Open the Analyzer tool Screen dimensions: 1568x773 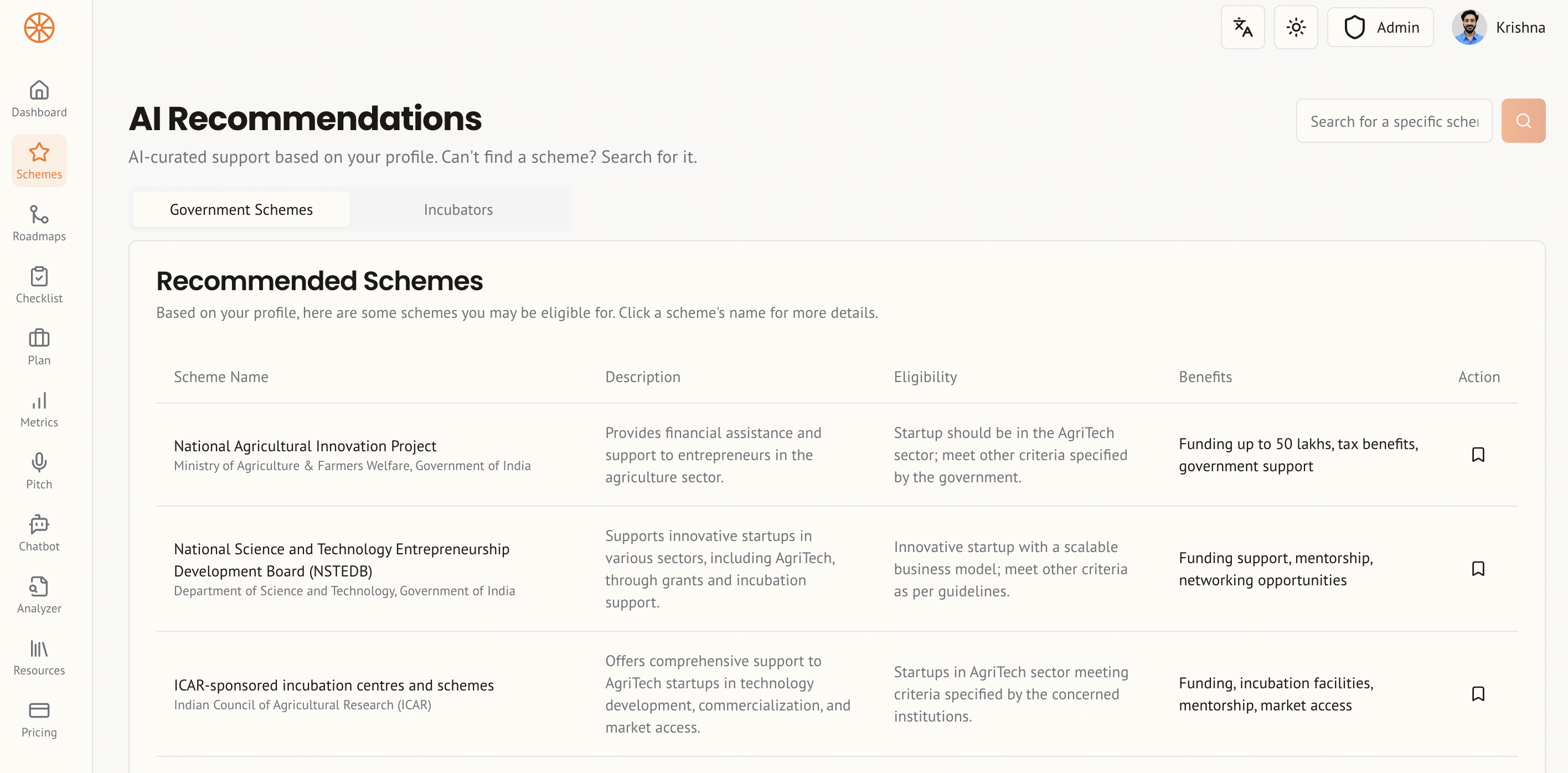tap(39, 595)
